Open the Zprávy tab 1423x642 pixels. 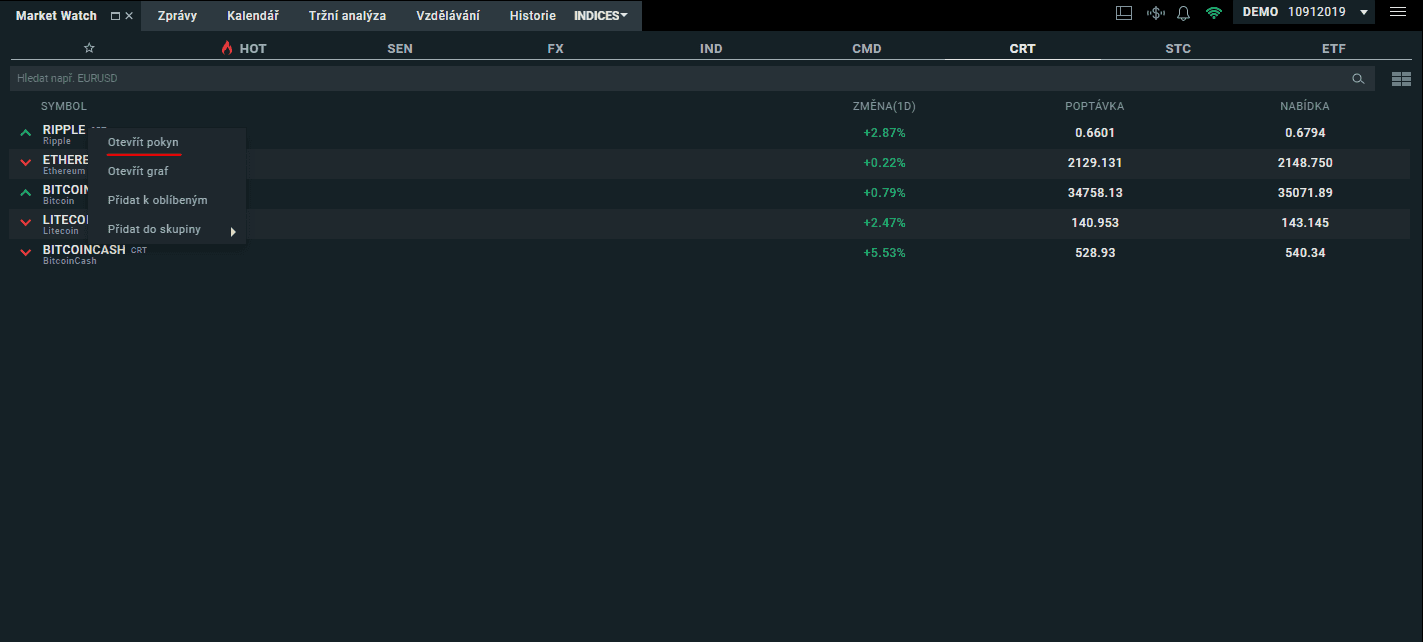click(x=177, y=16)
